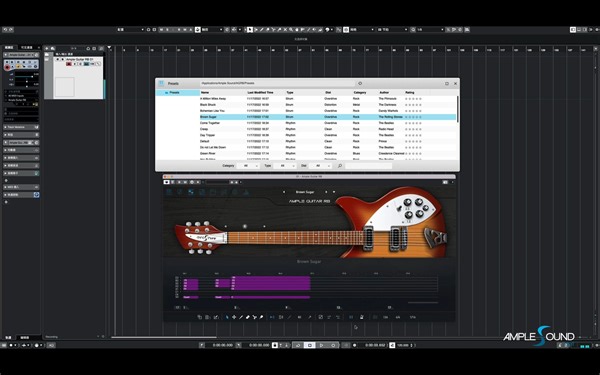Image resolution: width=600 pixels, height=375 pixels.
Task: Click the refresh icon in the Presets window header
Action: pyautogui.click(x=360, y=83)
